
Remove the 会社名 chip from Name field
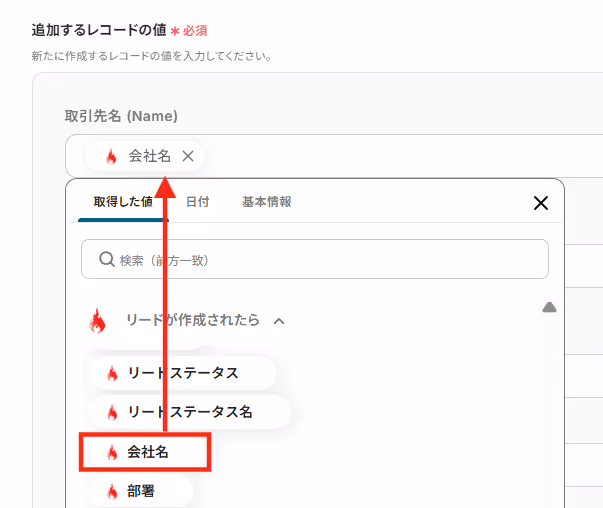(188, 156)
